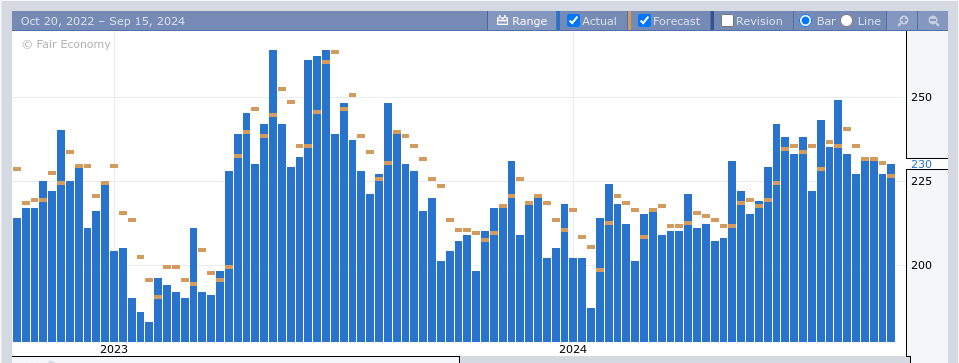959x363 pixels.
Task: Click the date range Oct 20, 2022 – Sep 15, 2024
Action: [103, 21]
